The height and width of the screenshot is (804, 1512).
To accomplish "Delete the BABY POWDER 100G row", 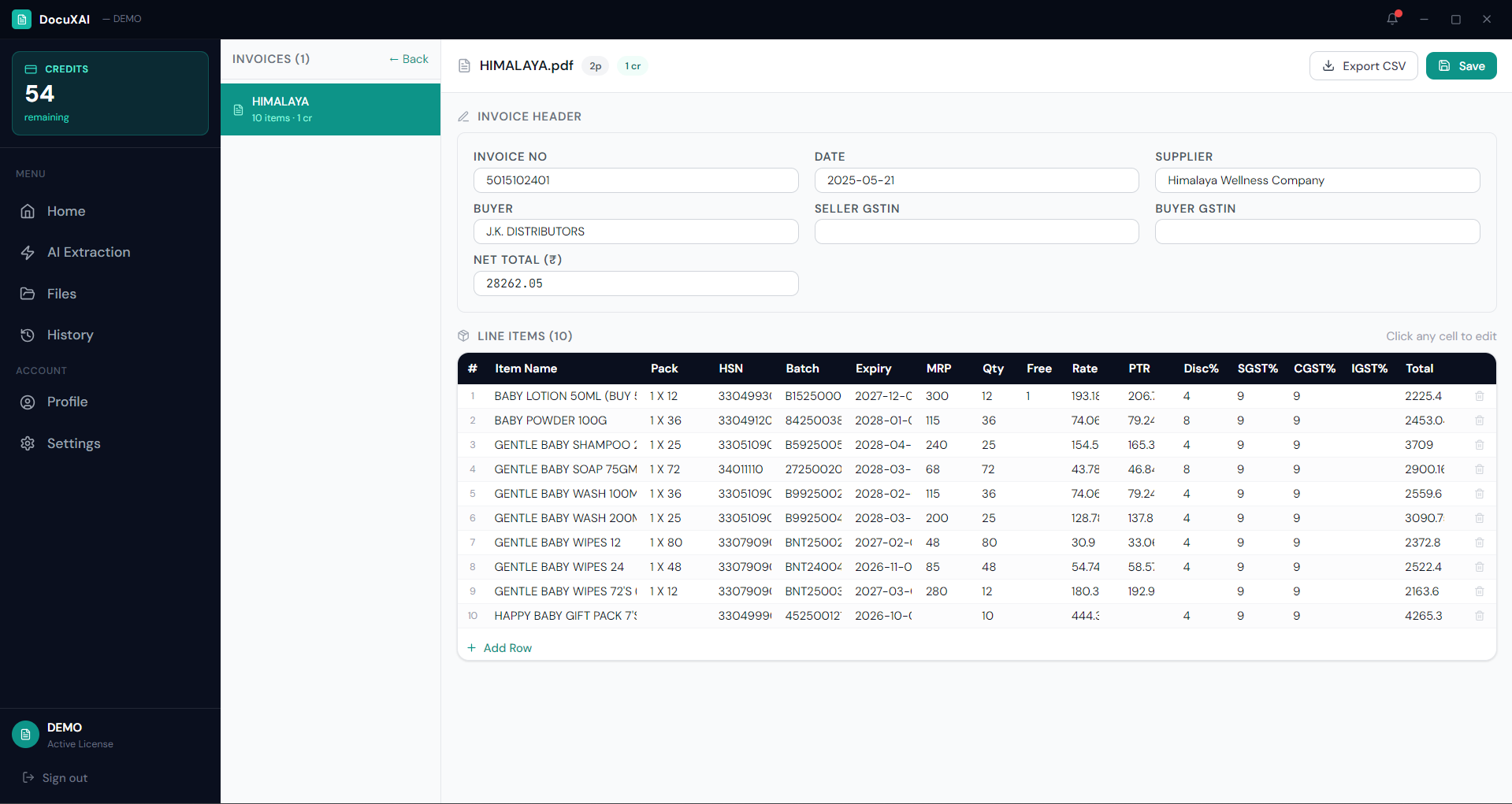I will coord(1480,421).
